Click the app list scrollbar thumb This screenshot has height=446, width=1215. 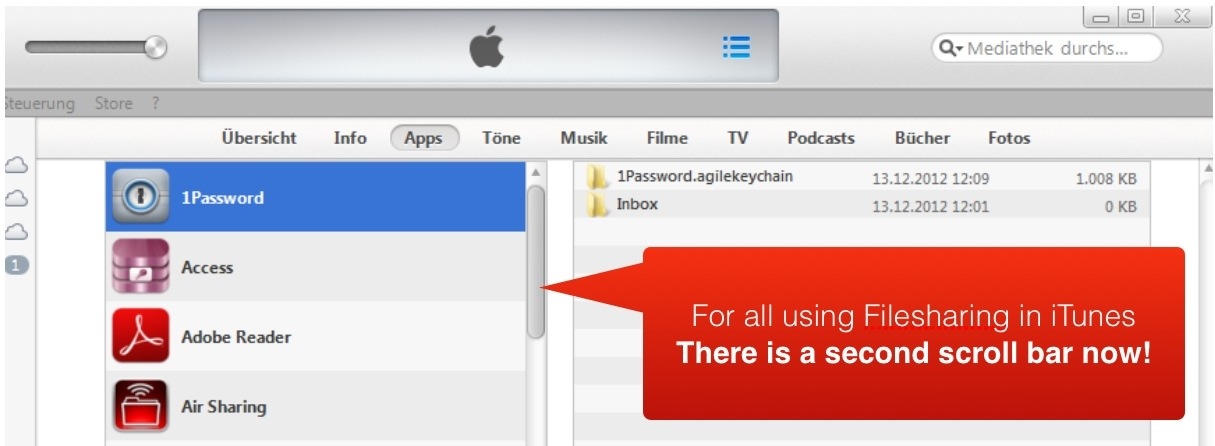tap(537, 262)
